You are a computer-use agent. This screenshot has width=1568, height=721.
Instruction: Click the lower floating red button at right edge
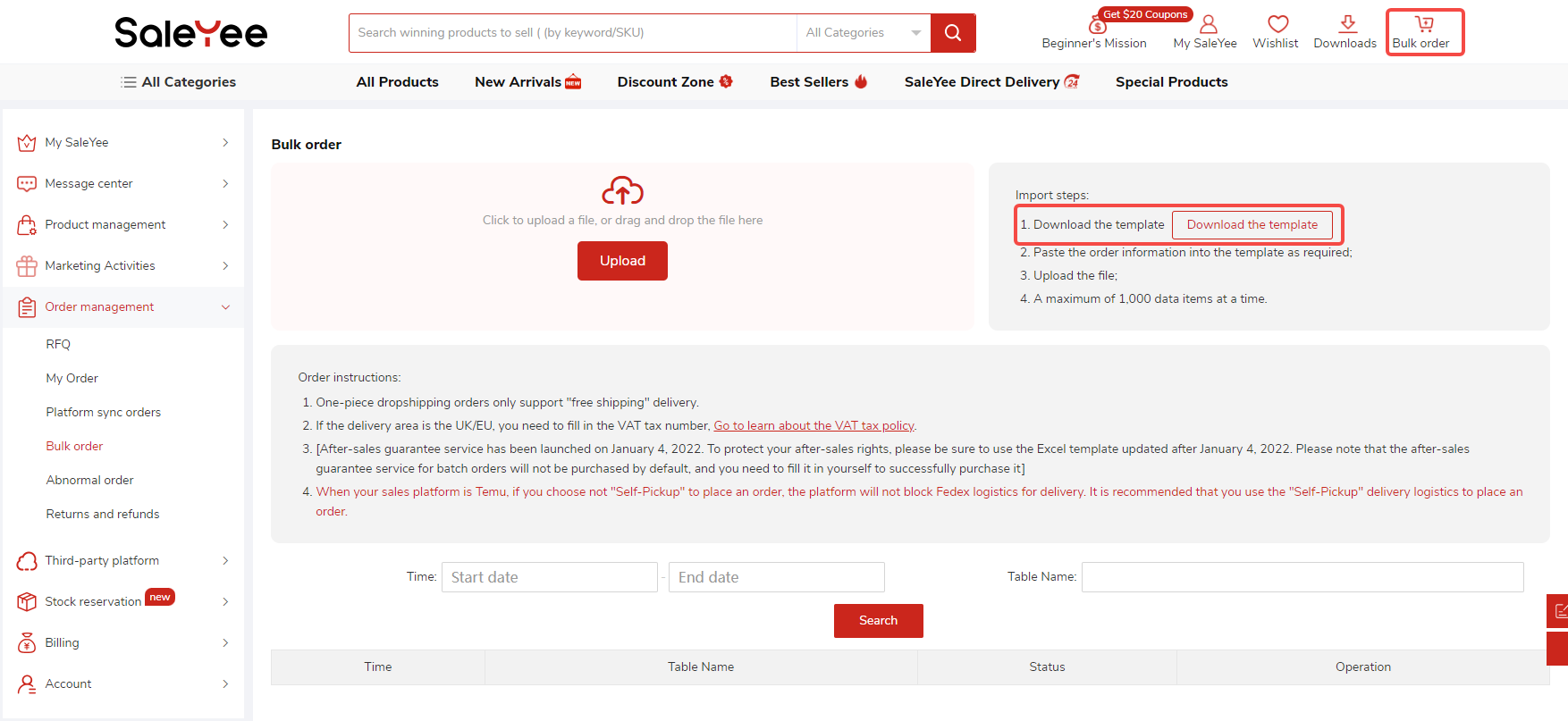click(1558, 649)
